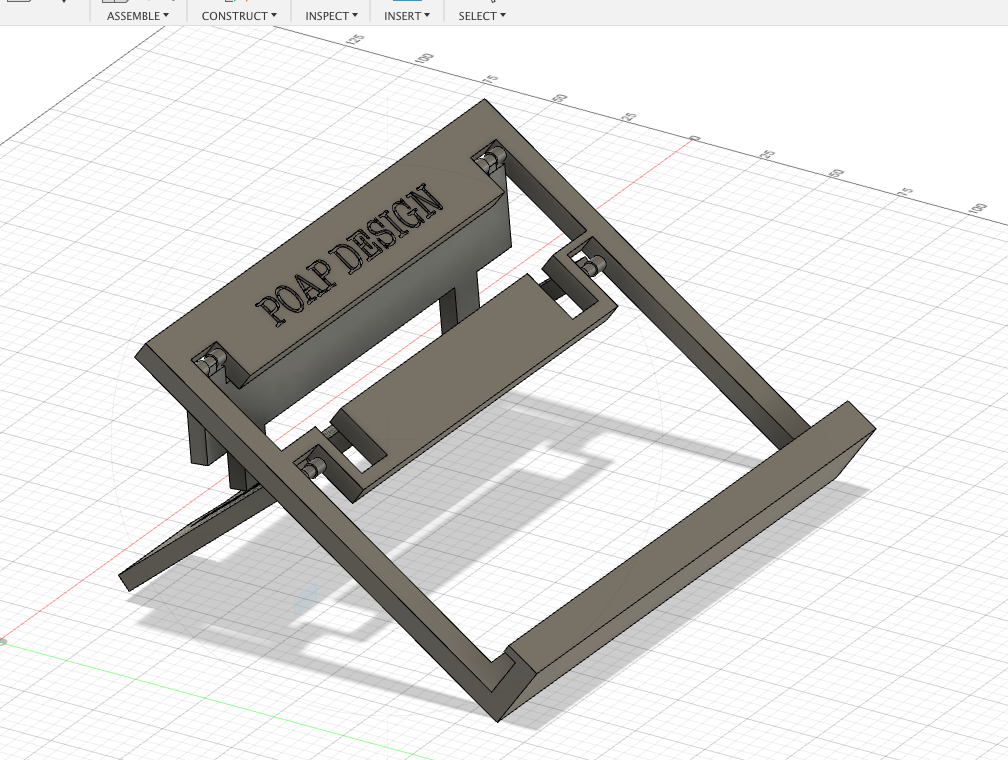Screen dimensions: 1008x760
Task: Open the INSERT dropdown menu
Action: 406,15
